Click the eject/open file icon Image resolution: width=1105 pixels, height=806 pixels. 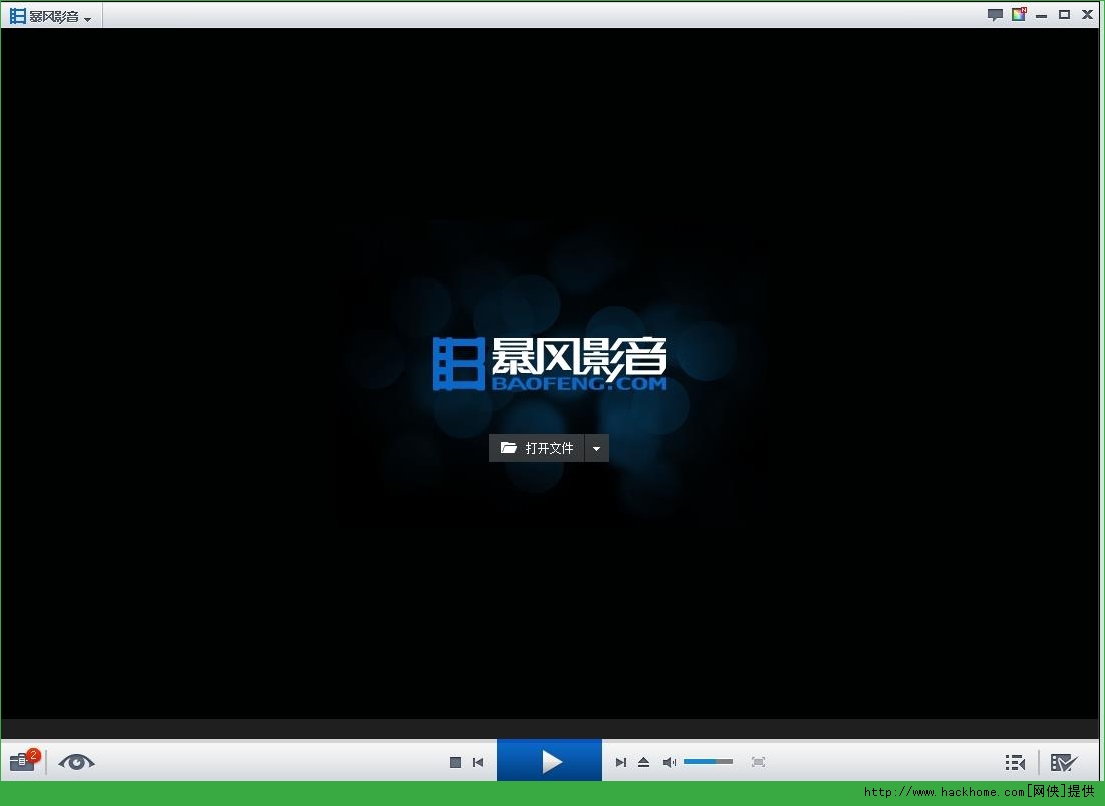coord(643,762)
